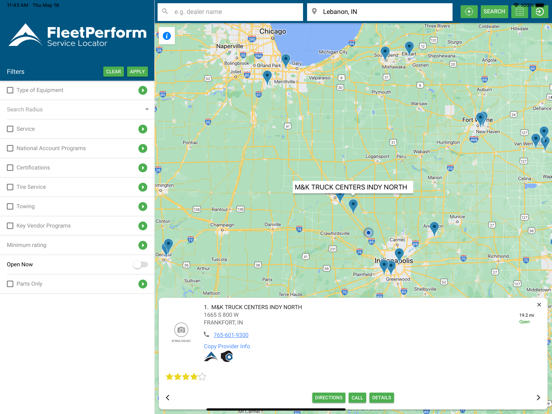The image size is (552, 414).
Task: Check National Account Programs checkbox
Action: point(10,148)
